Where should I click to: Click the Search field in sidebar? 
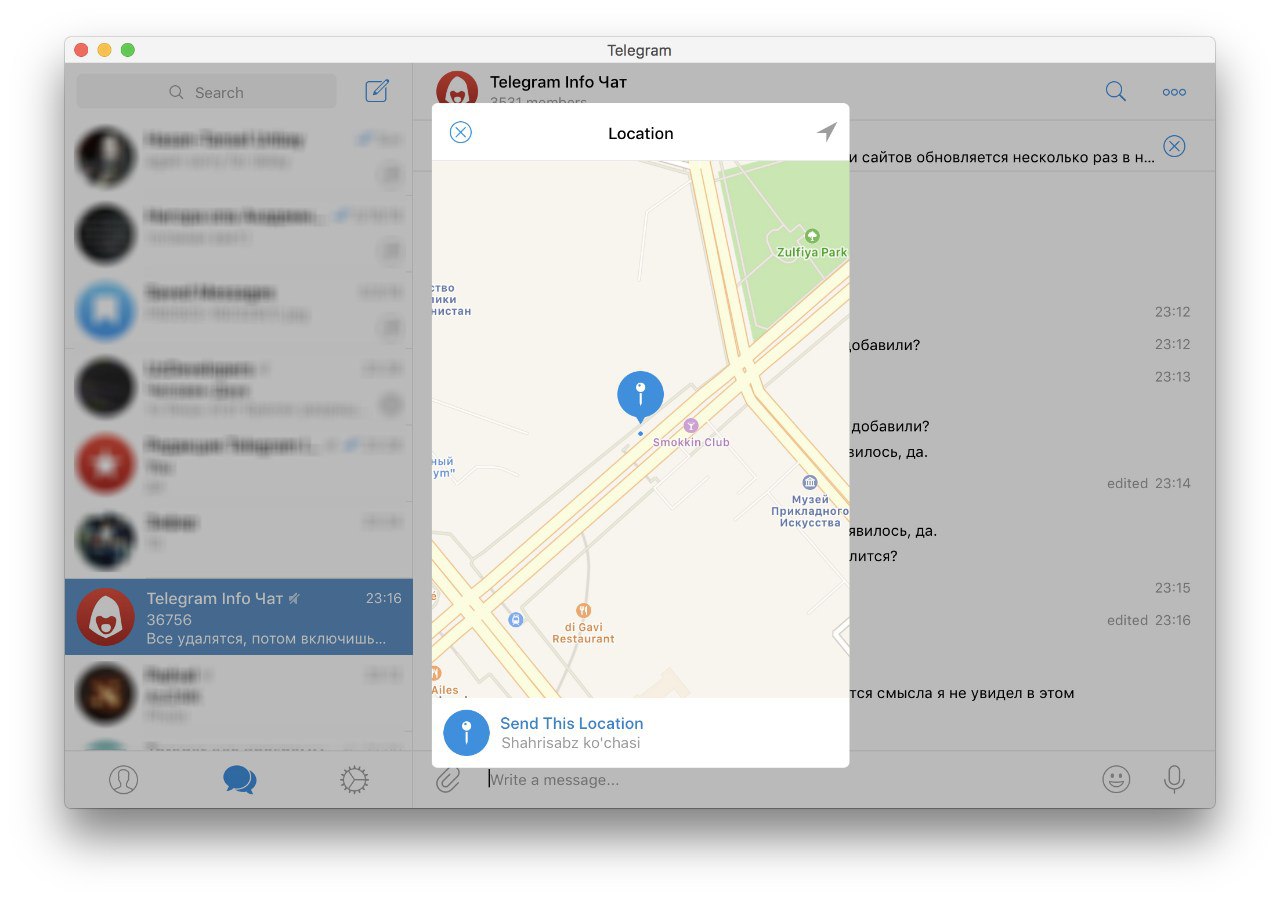point(207,92)
